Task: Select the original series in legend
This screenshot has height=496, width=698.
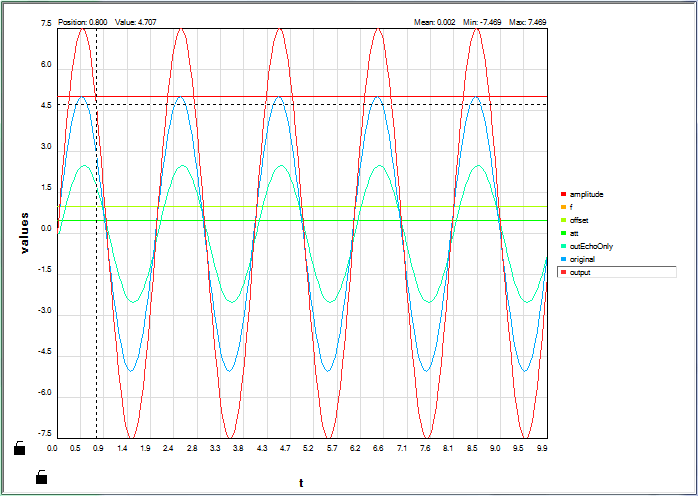Action: [581, 258]
